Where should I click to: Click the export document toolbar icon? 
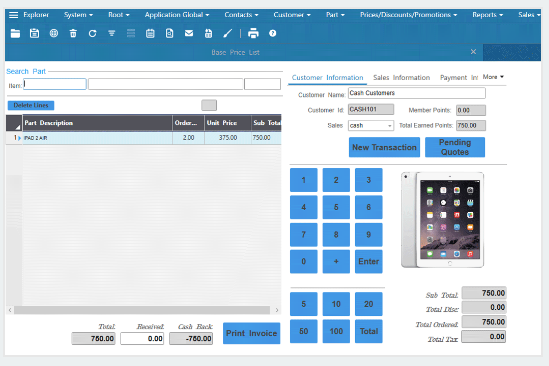point(208,34)
